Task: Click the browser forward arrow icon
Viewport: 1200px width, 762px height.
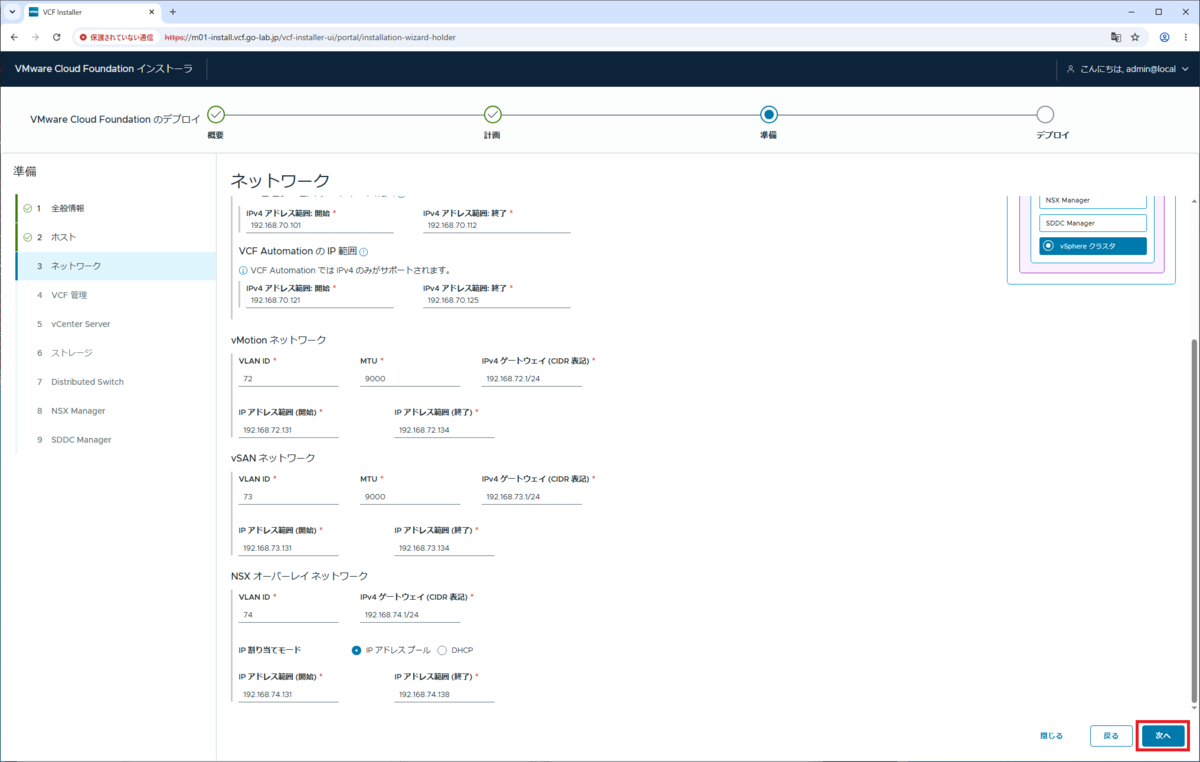Action: coord(36,37)
